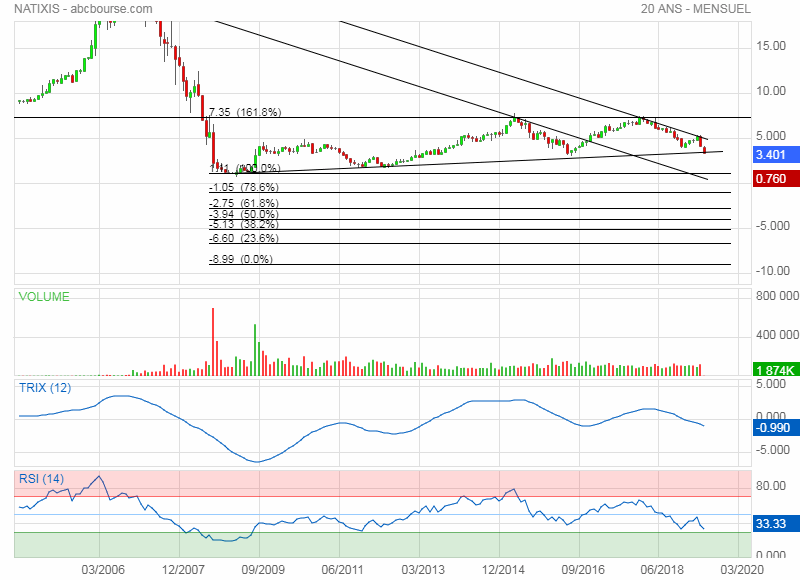
Task: Select the -0.990 TRIX value tag
Action: pyautogui.click(x=776, y=427)
